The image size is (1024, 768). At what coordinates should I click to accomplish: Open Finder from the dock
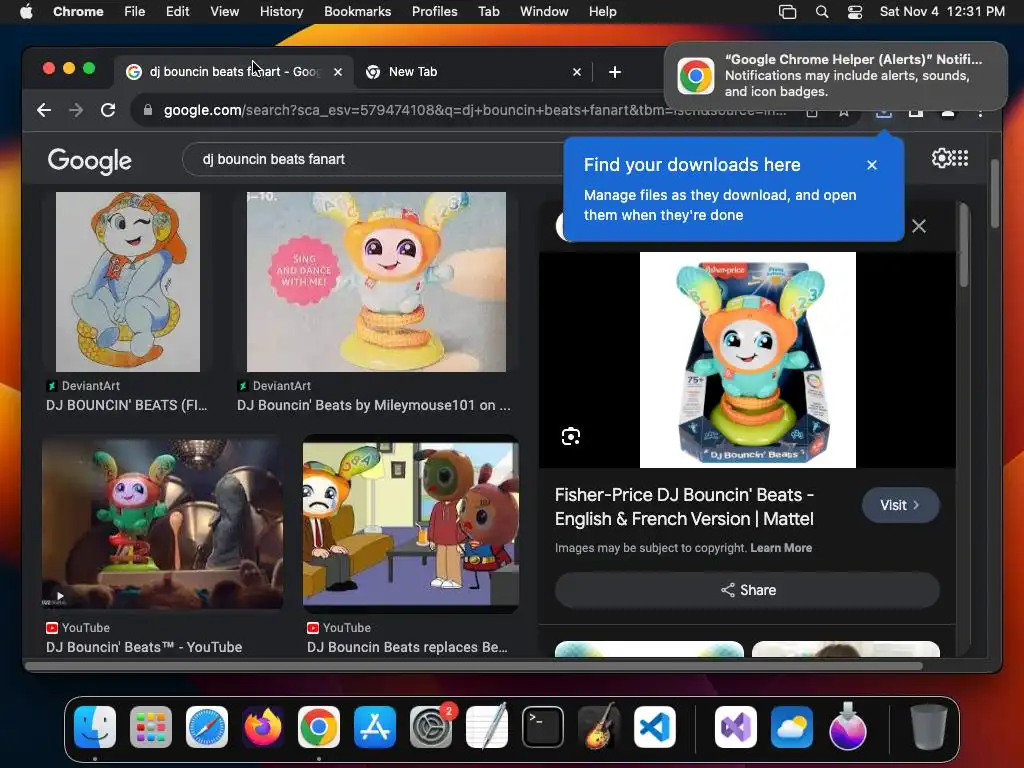(95, 727)
